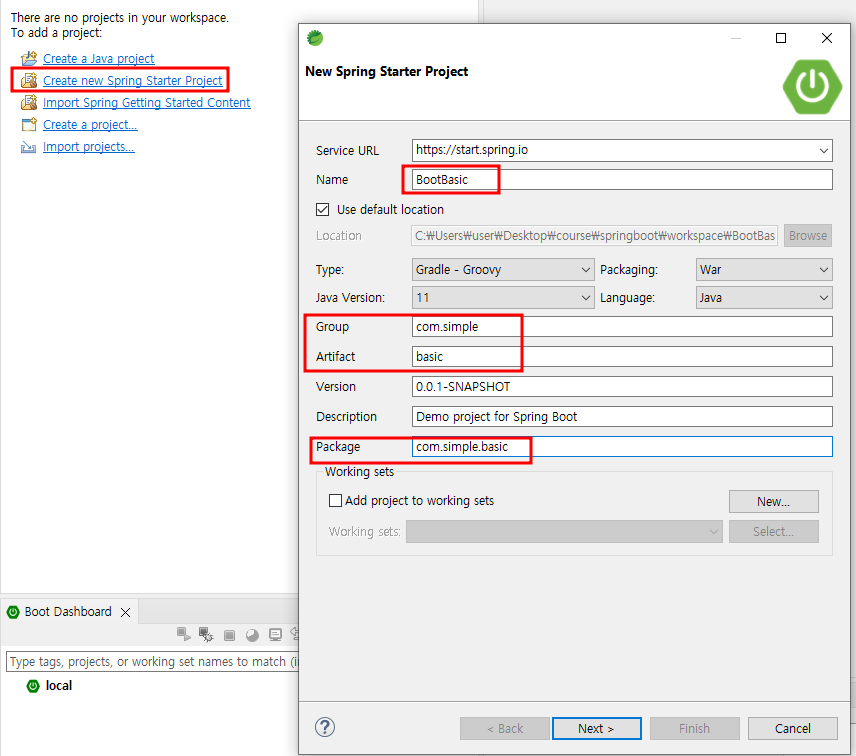Click the Description field with Demo project text
856x756 pixels.
tap(622, 416)
